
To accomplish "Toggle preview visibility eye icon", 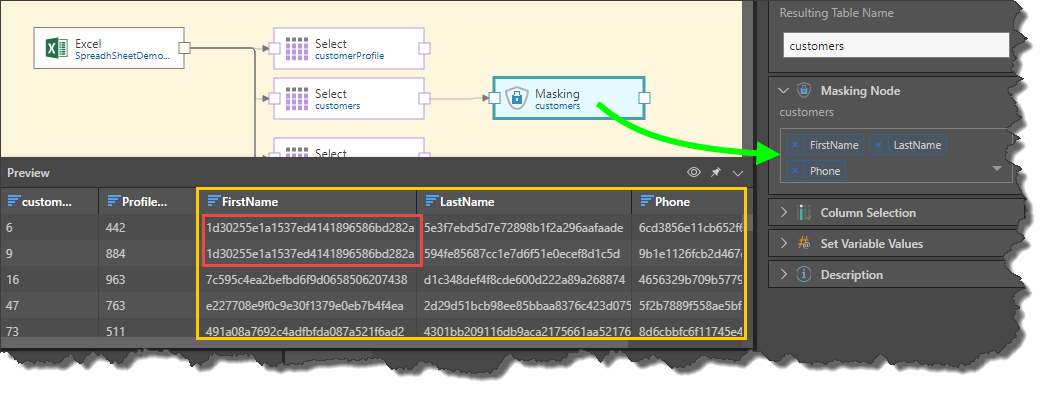I will [x=694, y=173].
